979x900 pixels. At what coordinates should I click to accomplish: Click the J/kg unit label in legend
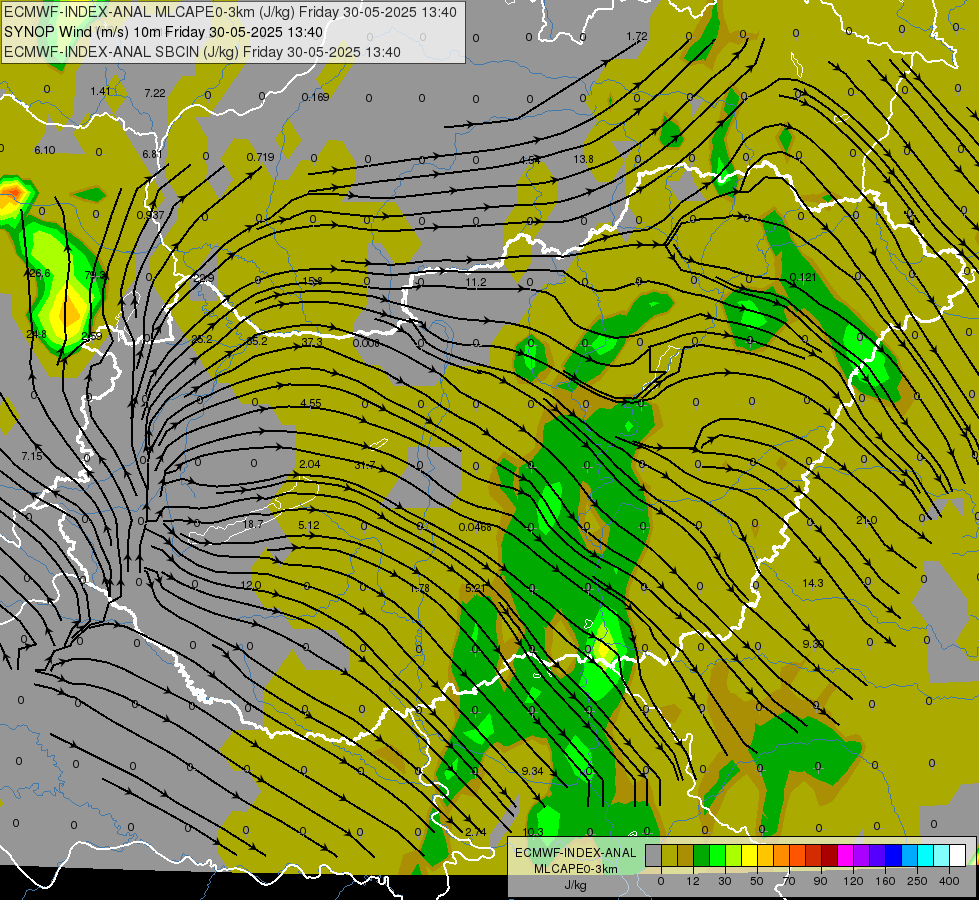(x=576, y=885)
